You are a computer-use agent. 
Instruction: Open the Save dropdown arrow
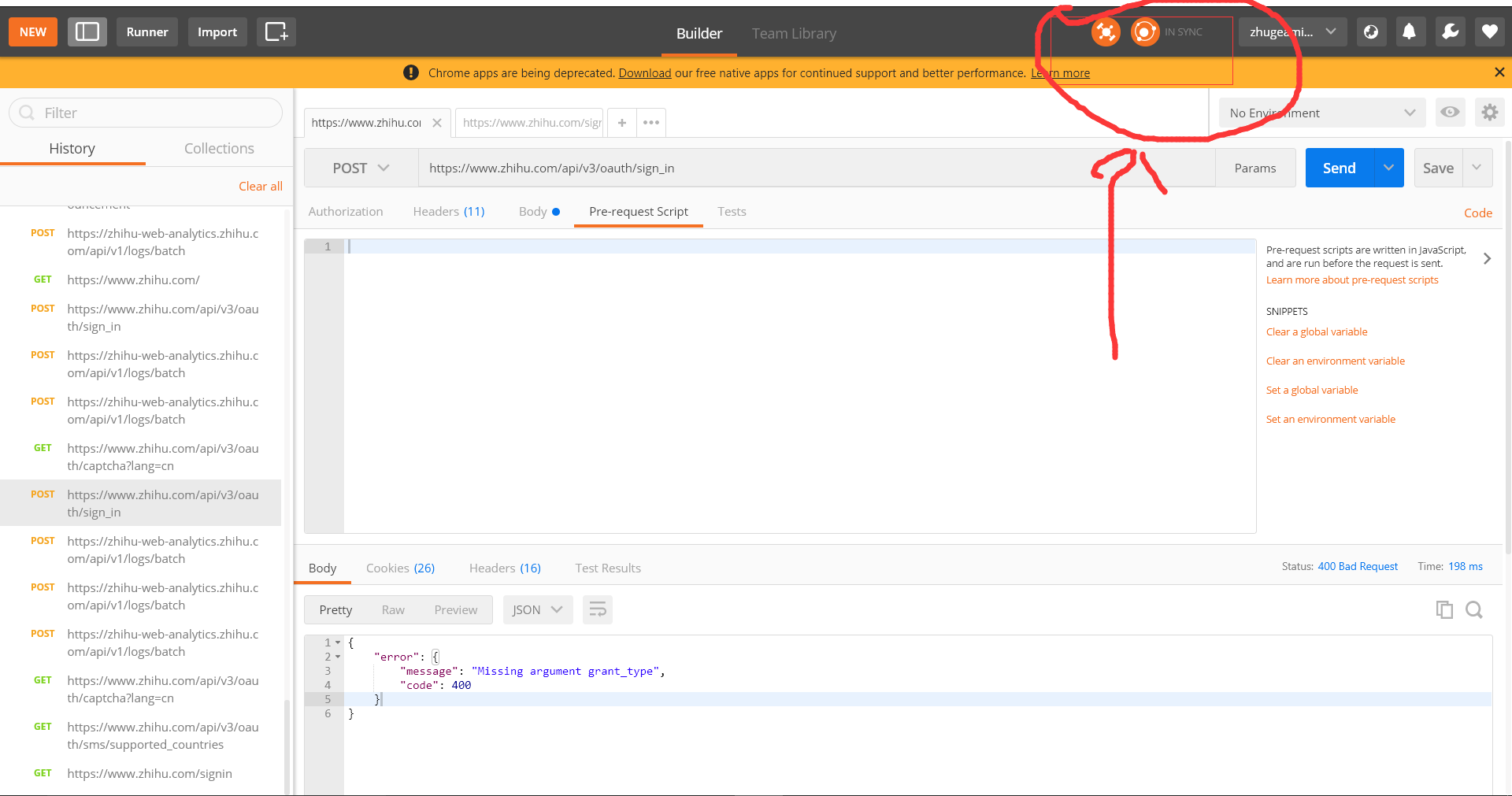[1477, 168]
